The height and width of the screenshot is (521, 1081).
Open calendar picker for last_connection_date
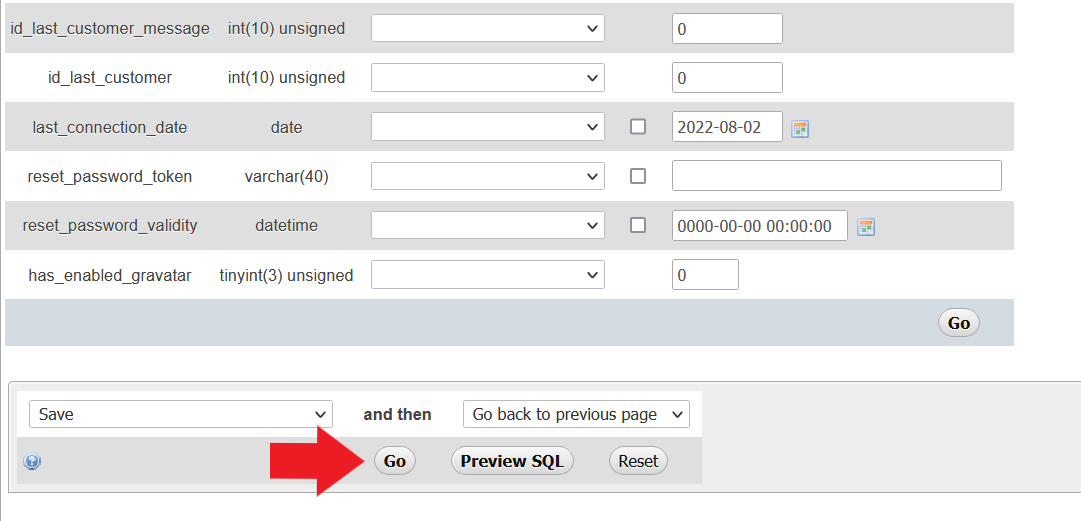(x=800, y=128)
